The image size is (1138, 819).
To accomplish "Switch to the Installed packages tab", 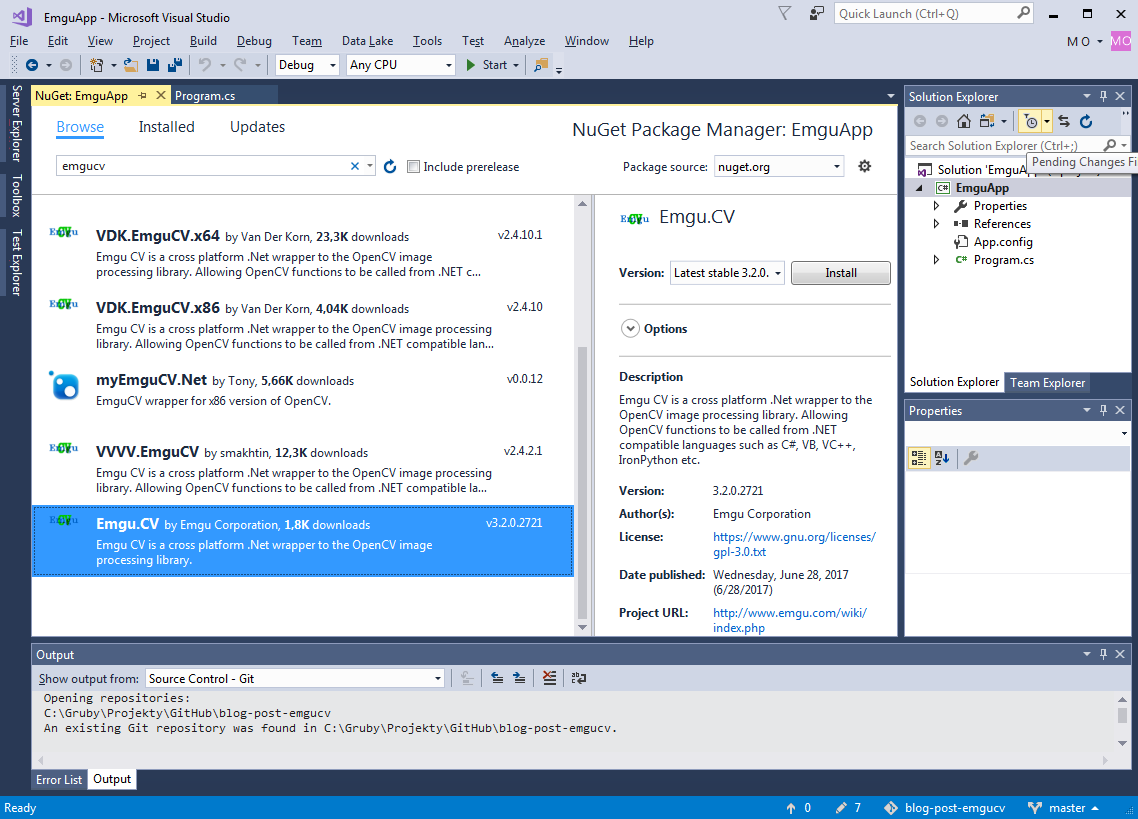I will pos(166,127).
